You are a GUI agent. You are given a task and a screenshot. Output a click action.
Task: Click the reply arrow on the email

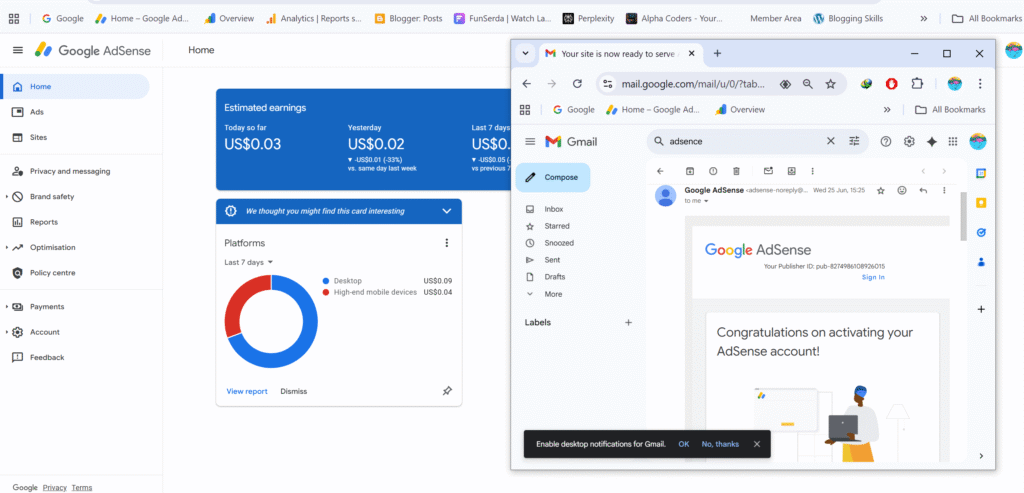923,190
